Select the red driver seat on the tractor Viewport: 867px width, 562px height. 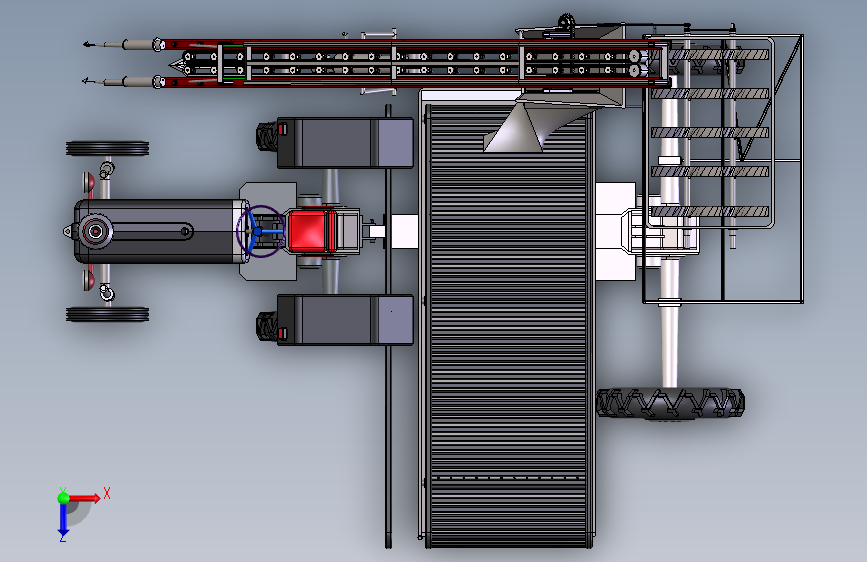(x=312, y=232)
